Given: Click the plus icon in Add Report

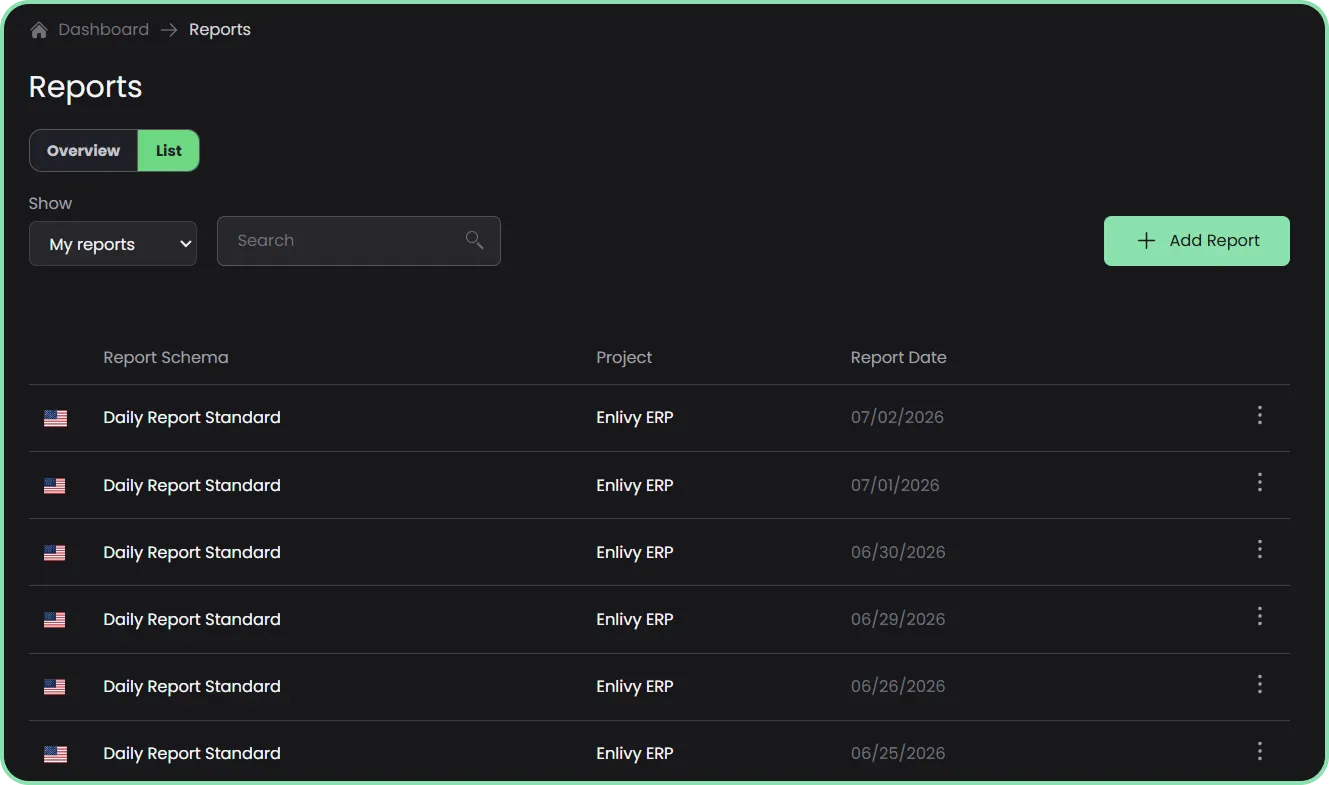Looking at the screenshot, I should tap(1146, 241).
